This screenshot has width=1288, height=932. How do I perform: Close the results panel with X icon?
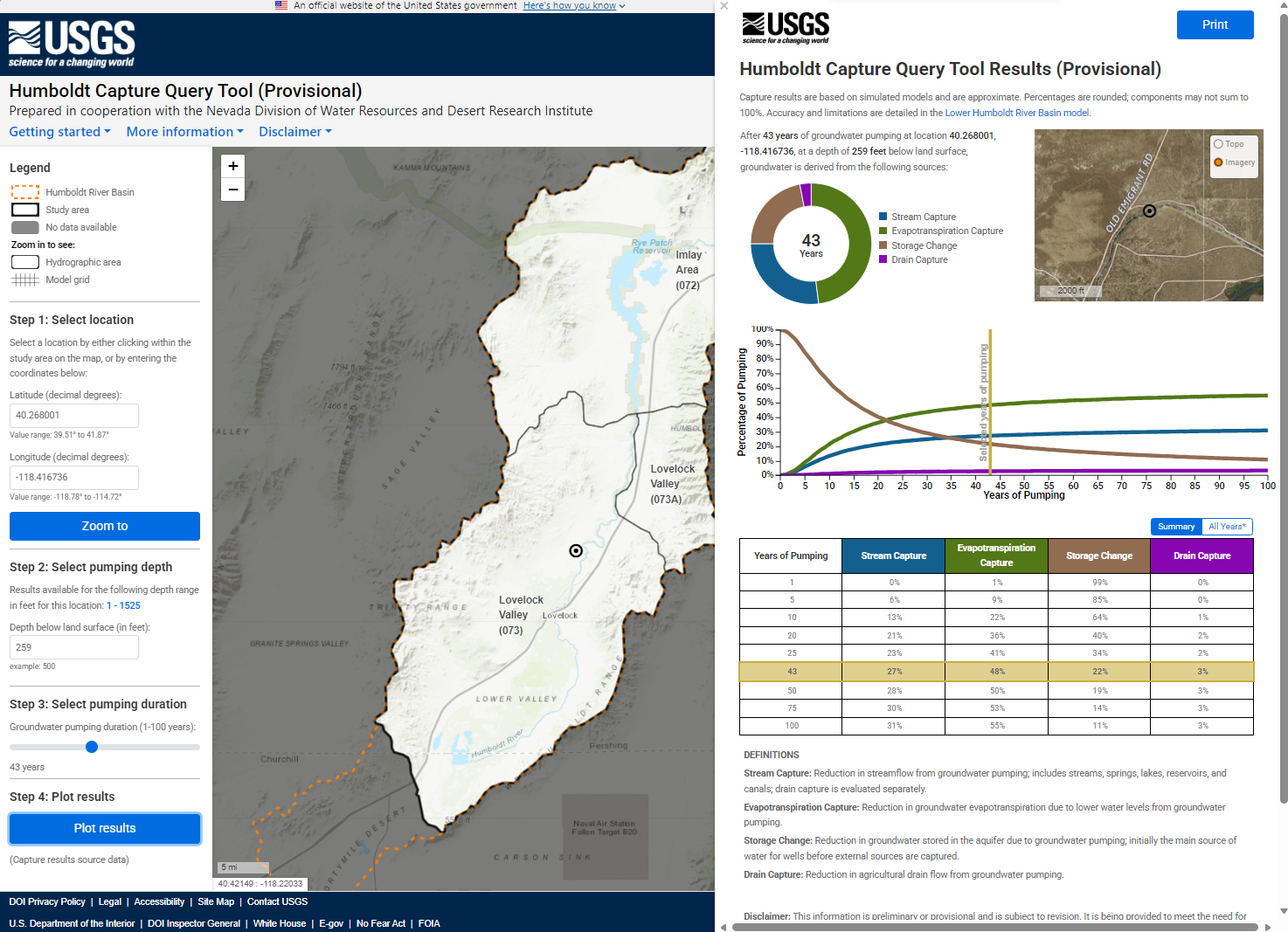click(x=724, y=6)
